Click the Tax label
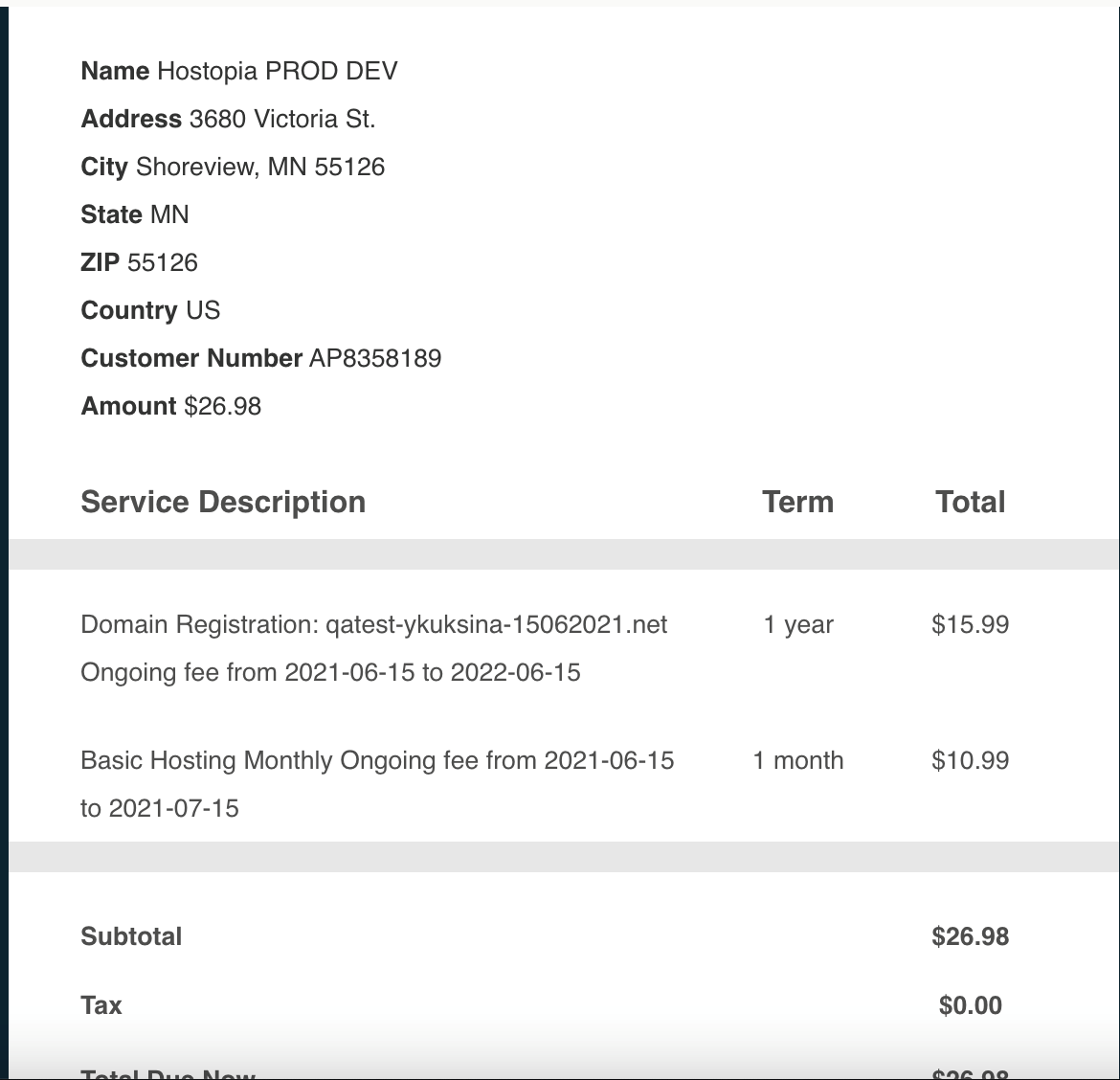The image size is (1120, 1080). click(x=101, y=1006)
